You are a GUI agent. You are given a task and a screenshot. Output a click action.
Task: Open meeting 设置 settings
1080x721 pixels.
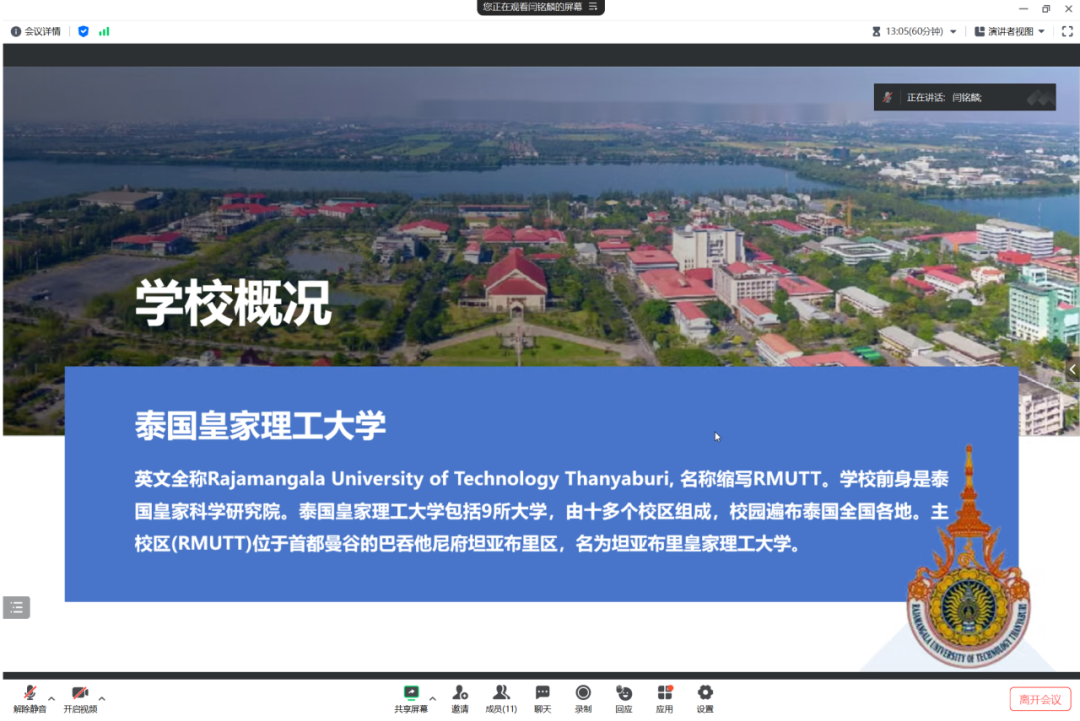(705, 697)
